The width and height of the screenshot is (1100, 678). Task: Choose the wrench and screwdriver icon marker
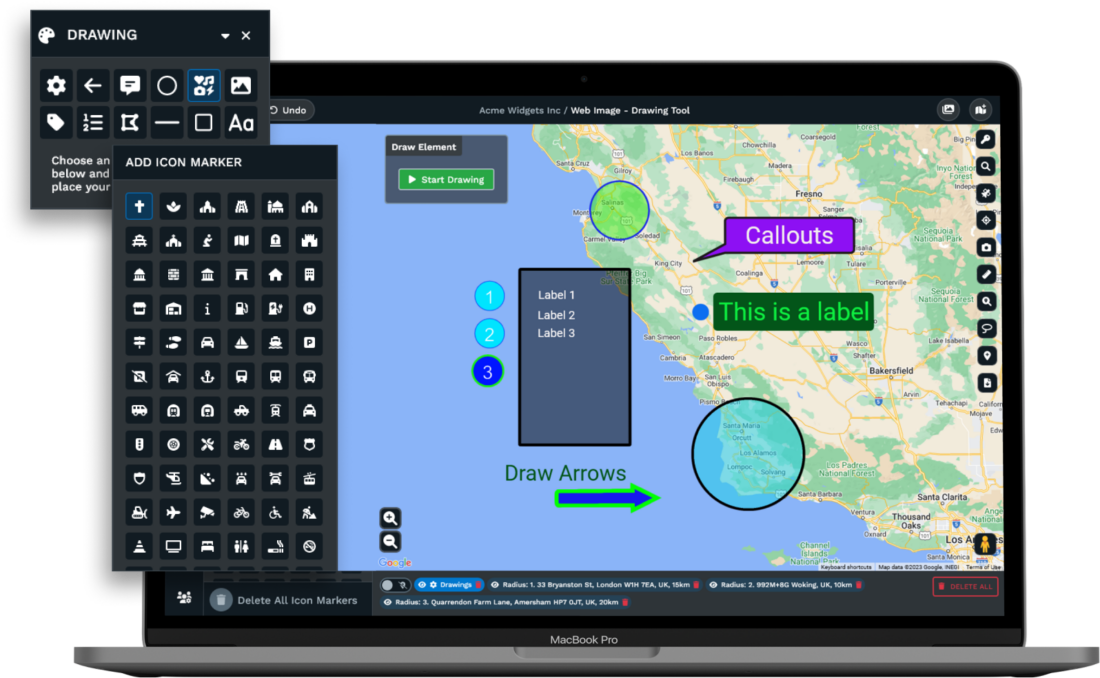207,444
